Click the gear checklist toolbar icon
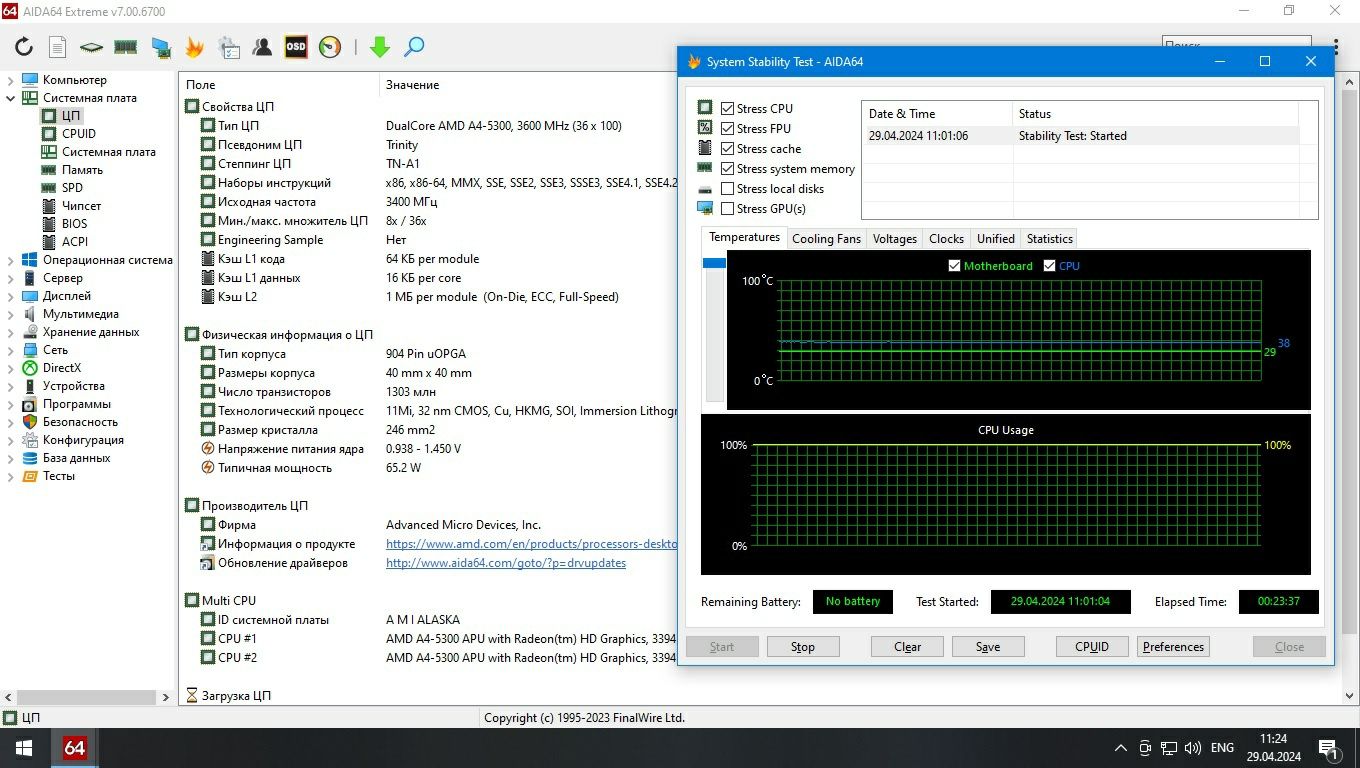Viewport: 1360px width, 768px height. tap(228, 47)
